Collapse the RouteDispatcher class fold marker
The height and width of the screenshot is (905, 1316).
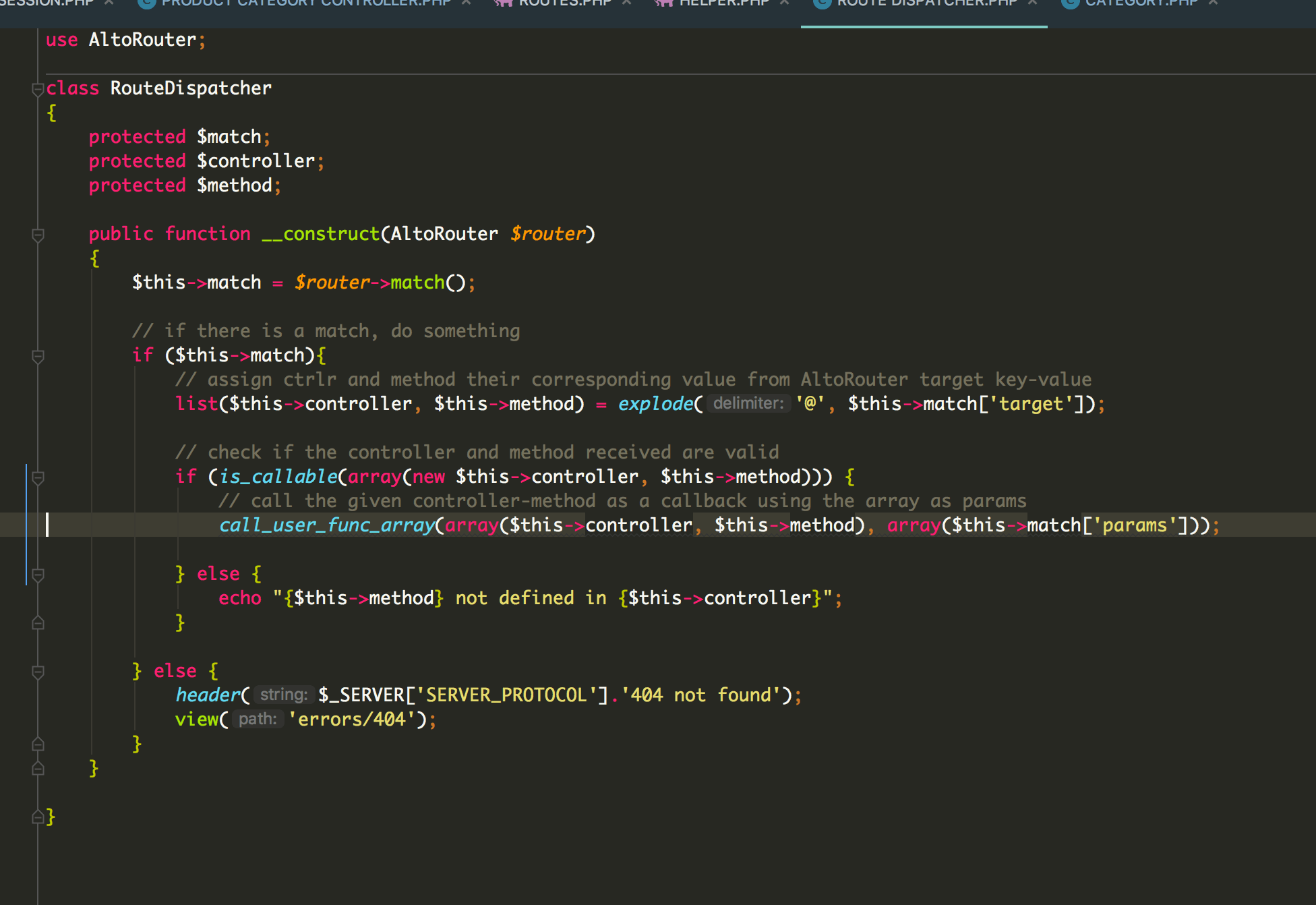[x=38, y=89]
